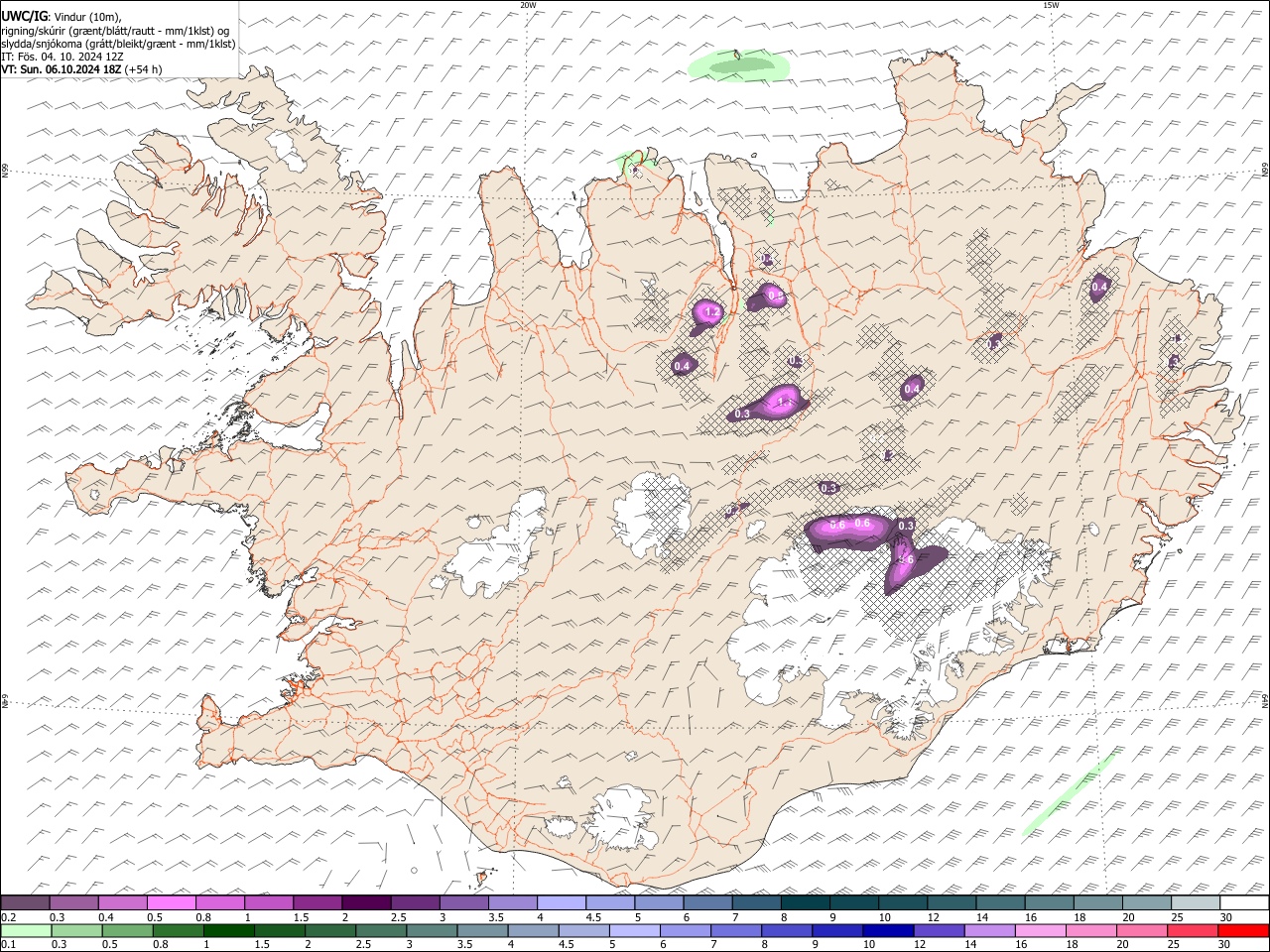Click the '15W' longitude label on the top border
This screenshot has width=1270, height=952.
1051,5
